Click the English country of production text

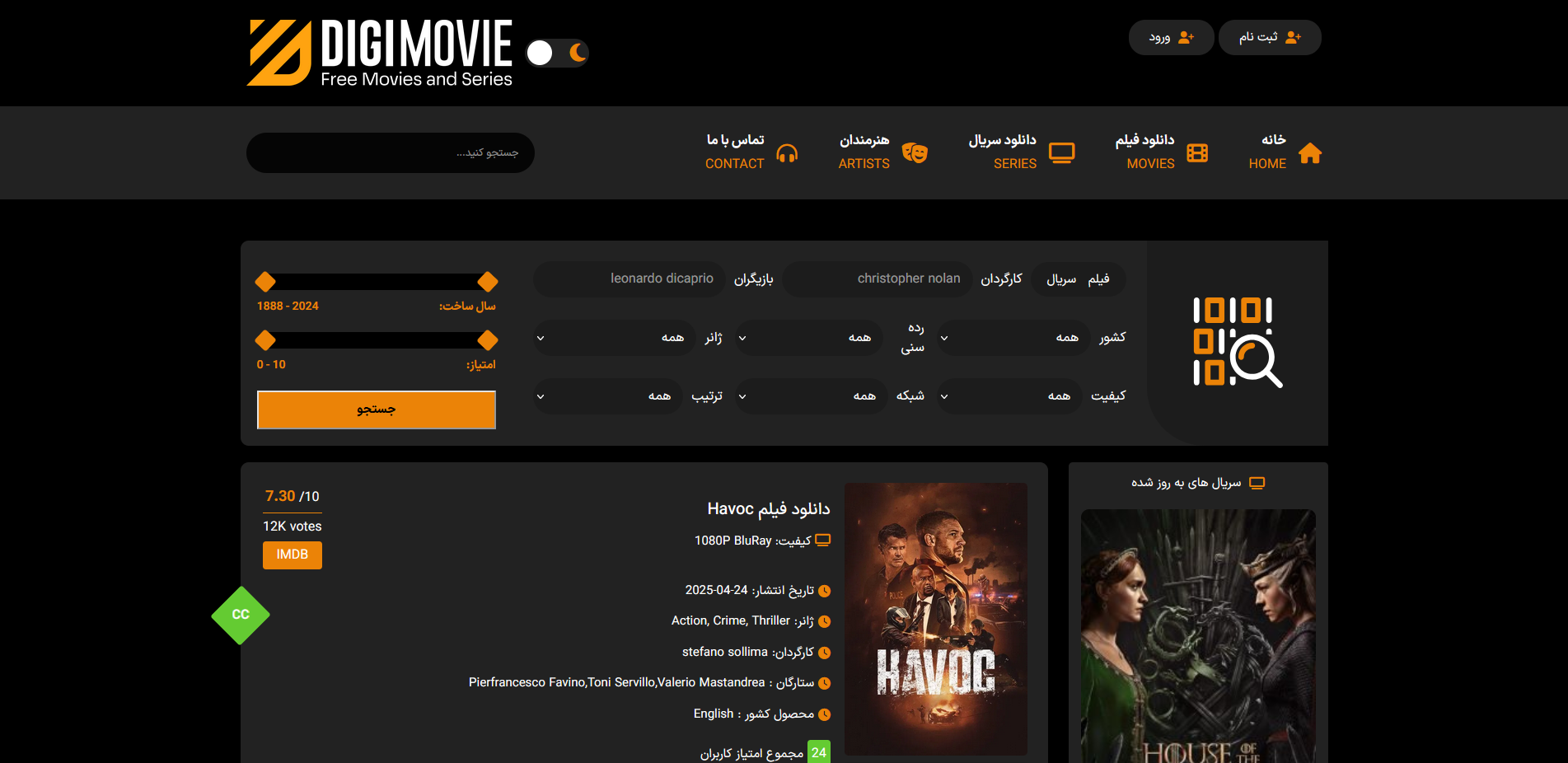pos(714,714)
